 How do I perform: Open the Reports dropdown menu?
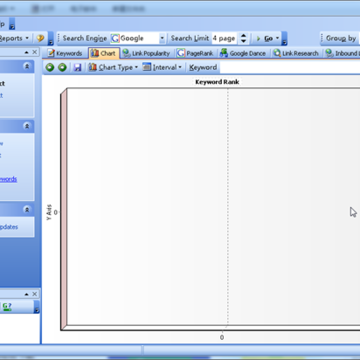coord(15,38)
